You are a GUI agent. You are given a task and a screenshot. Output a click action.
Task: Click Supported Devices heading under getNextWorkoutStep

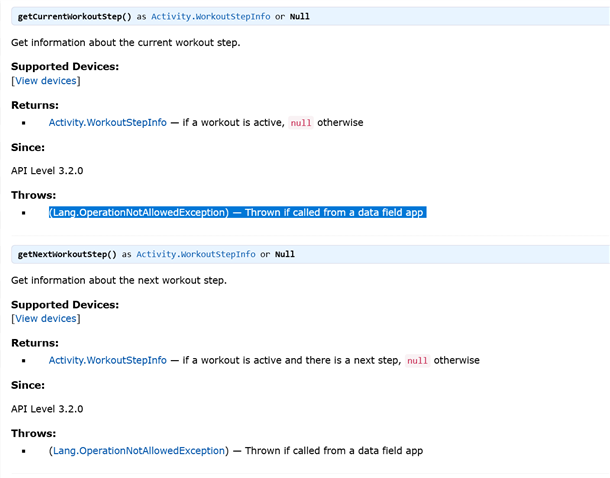(64, 304)
